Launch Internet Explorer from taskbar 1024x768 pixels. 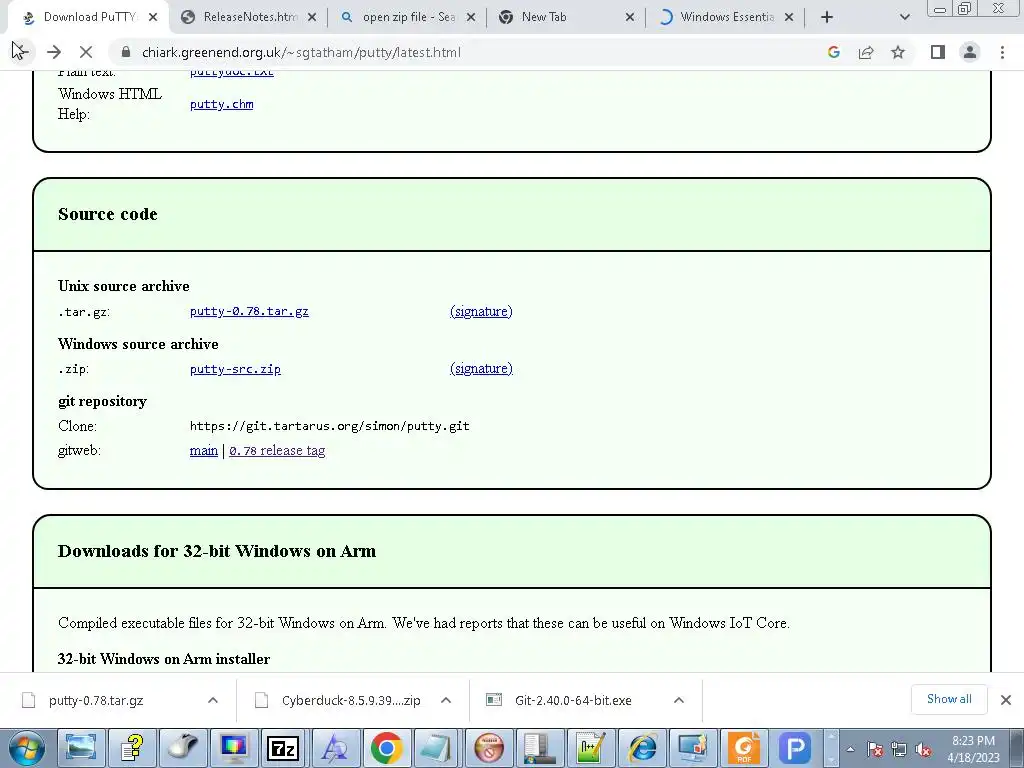tap(642, 748)
